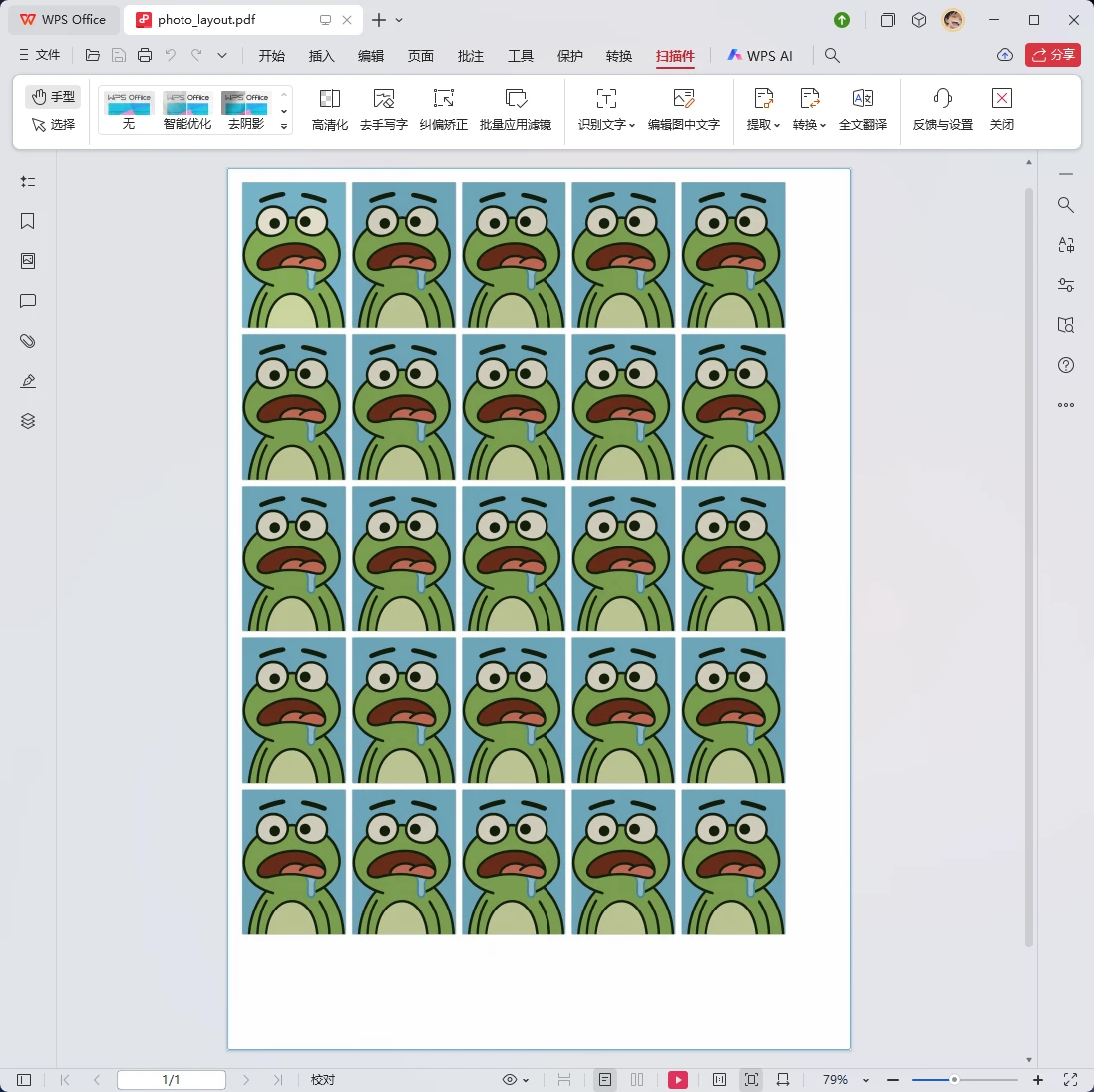Click the zoom slider in status bar
This screenshot has width=1094, height=1092.
click(x=954, y=1080)
